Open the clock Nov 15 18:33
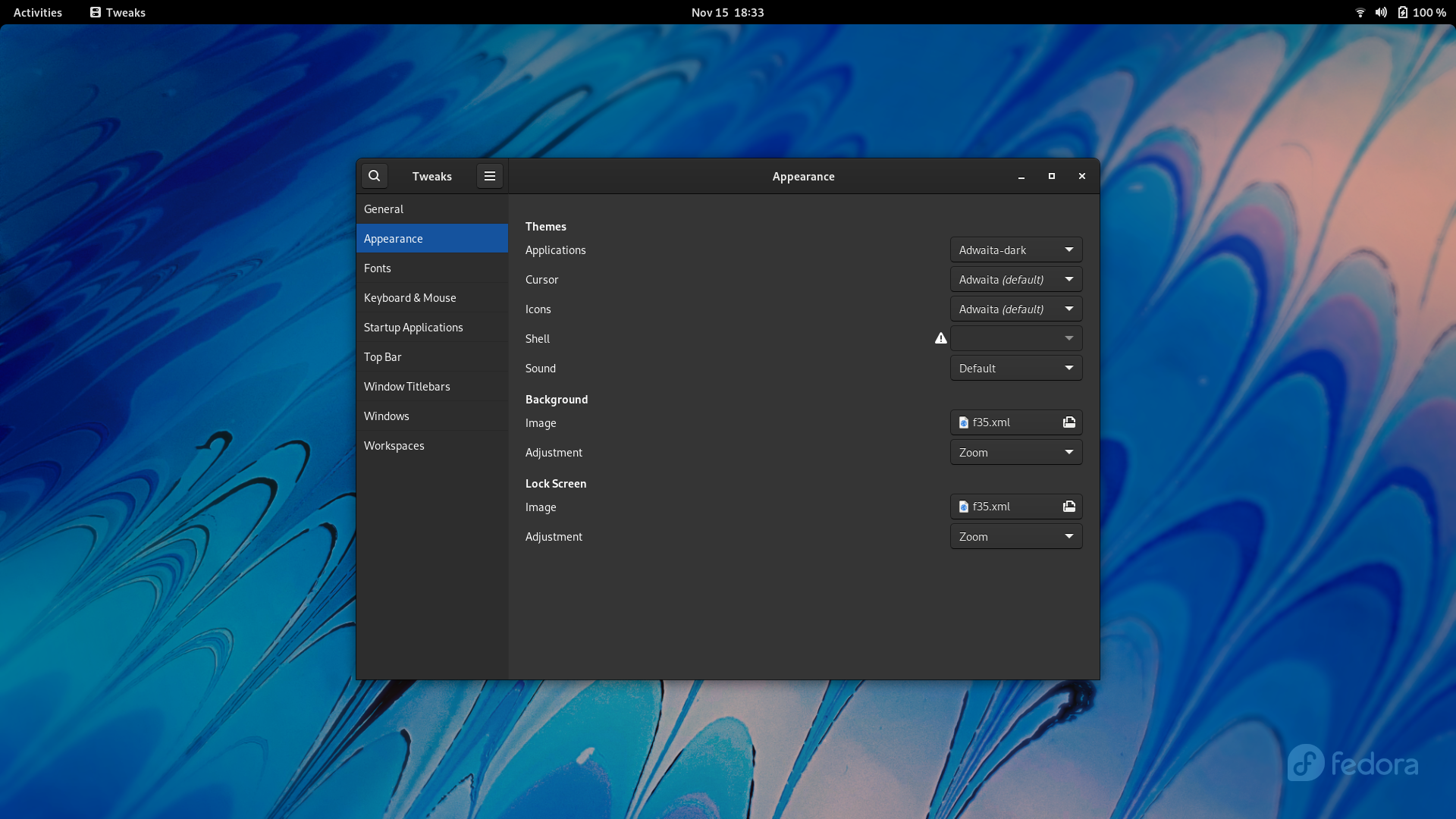1456x819 pixels. pyautogui.click(x=728, y=12)
